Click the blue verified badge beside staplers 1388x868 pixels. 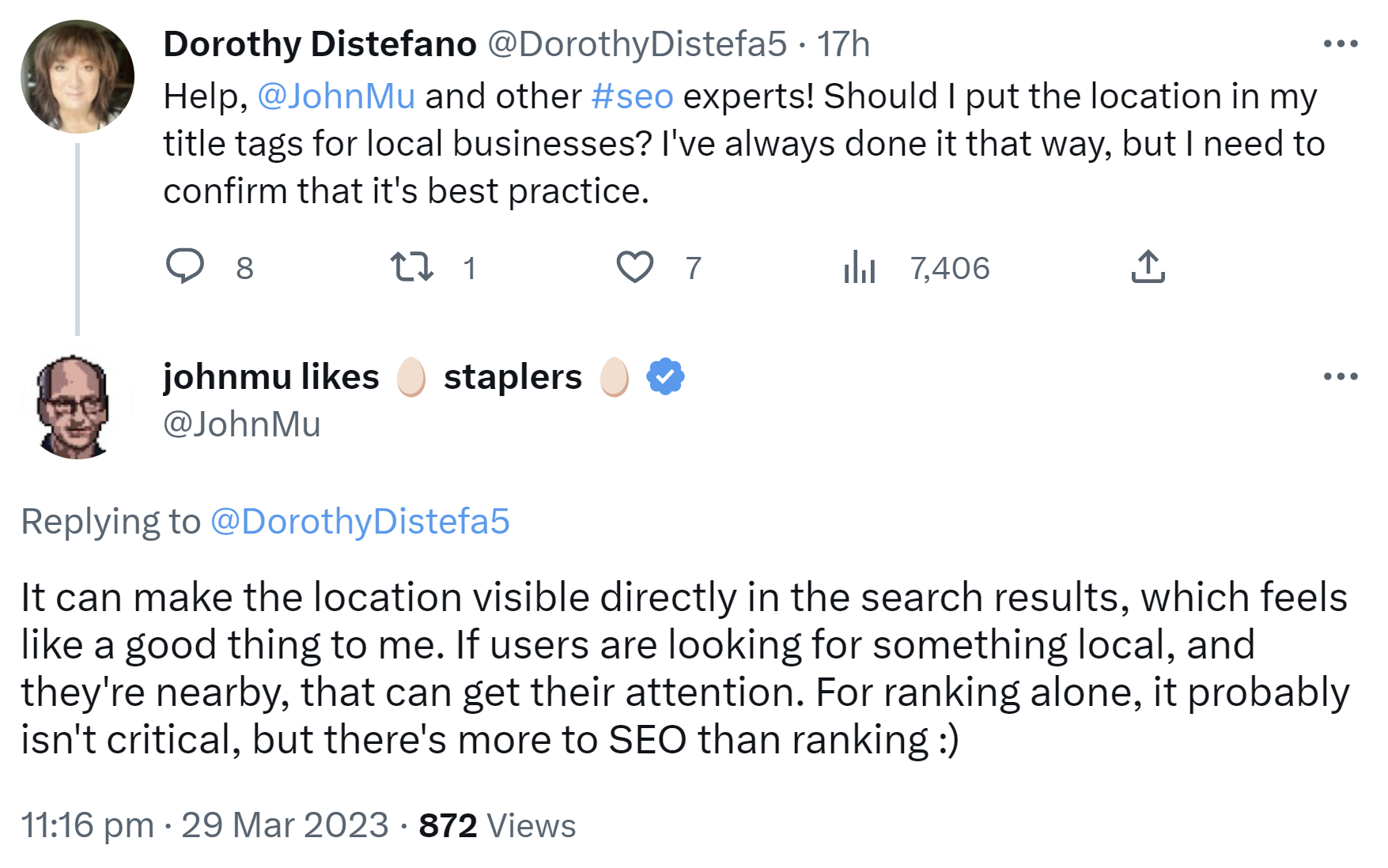pos(665,376)
